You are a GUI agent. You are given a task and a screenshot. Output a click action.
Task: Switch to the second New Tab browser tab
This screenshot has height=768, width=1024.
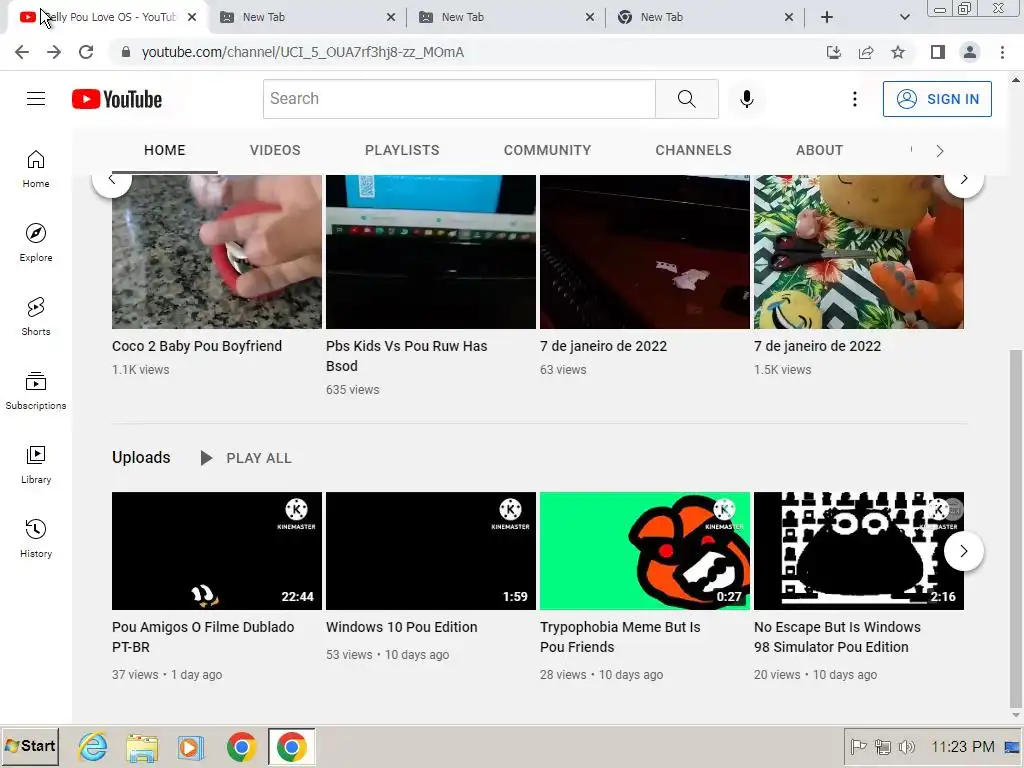coord(505,17)
